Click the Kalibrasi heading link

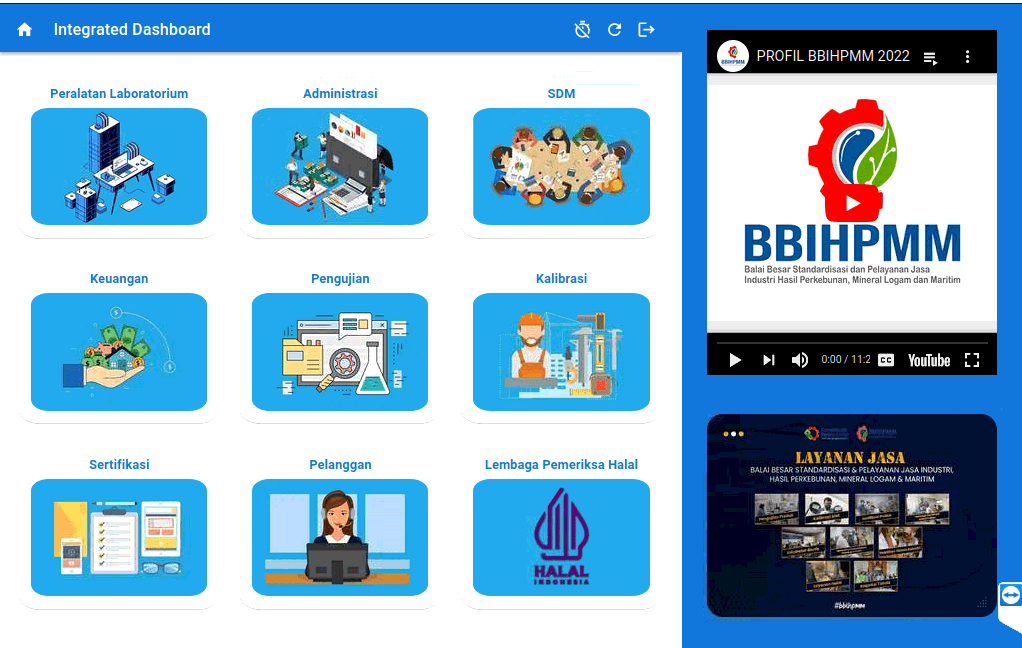pos(561,278)
